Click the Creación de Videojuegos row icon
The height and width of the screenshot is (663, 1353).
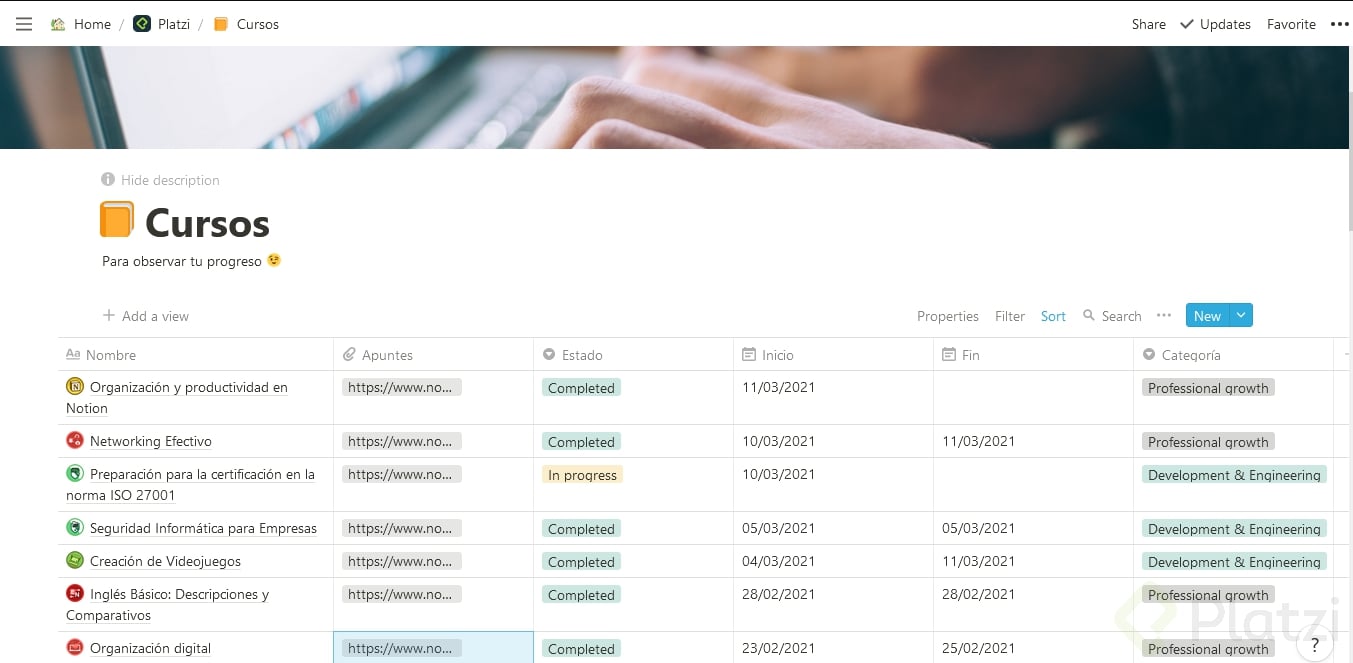click(x=75, y=561)
